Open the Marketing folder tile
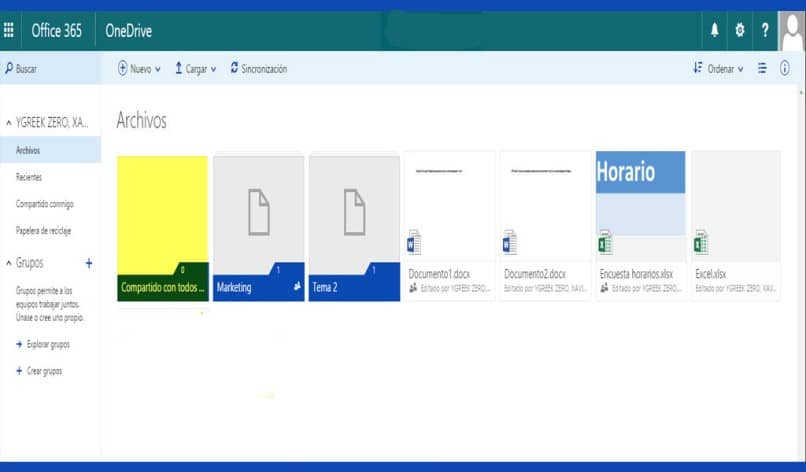This screenshot has height=472, width=806. [x=259, y=228]
